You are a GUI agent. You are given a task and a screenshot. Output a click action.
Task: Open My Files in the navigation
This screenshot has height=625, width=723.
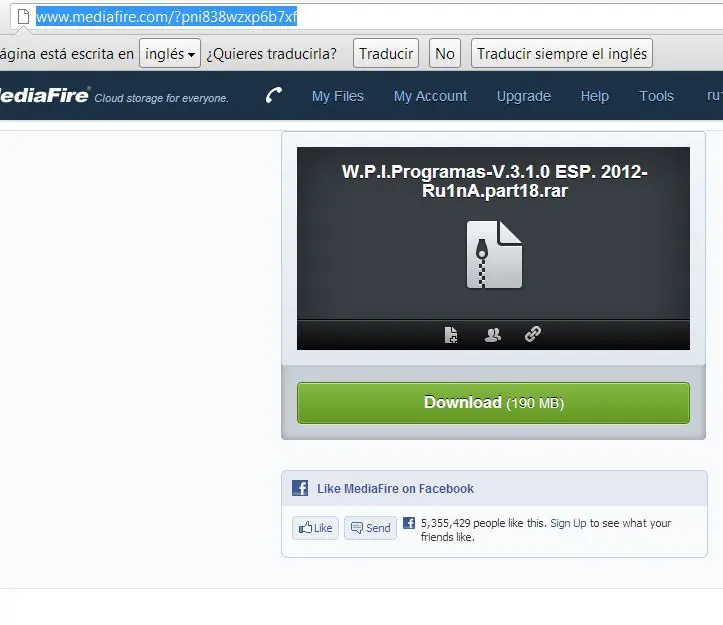pos(338,96)
